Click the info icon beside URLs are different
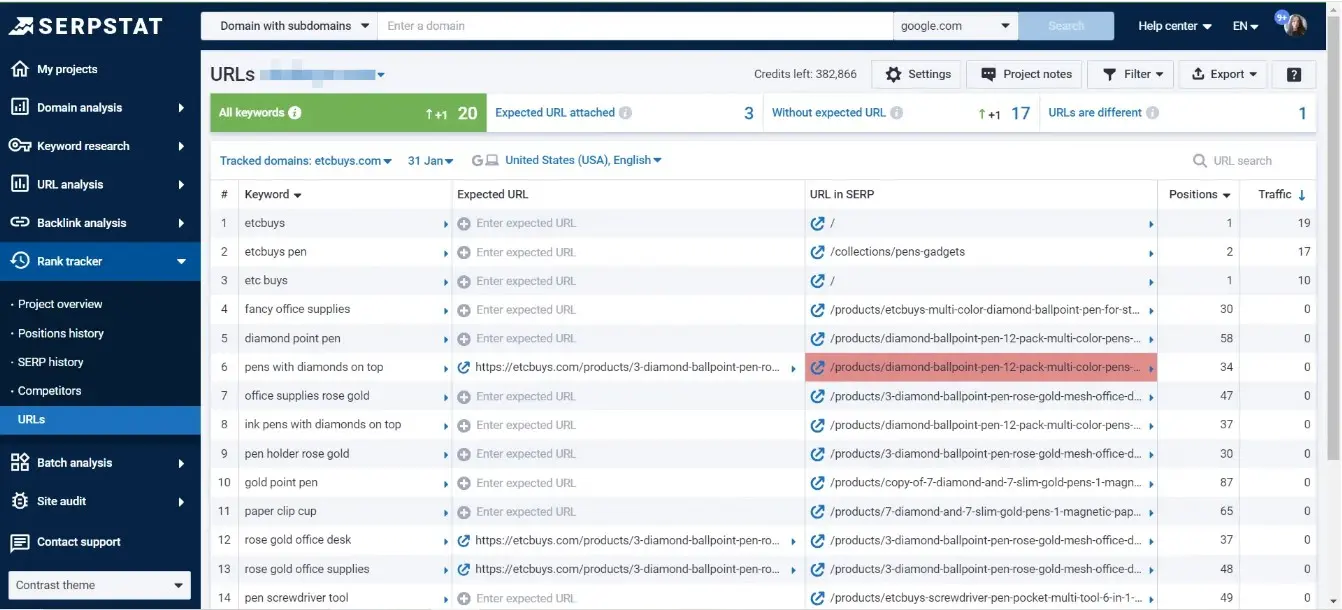The width and height of the screenshot is (1342, 610). pos(1153,113)
